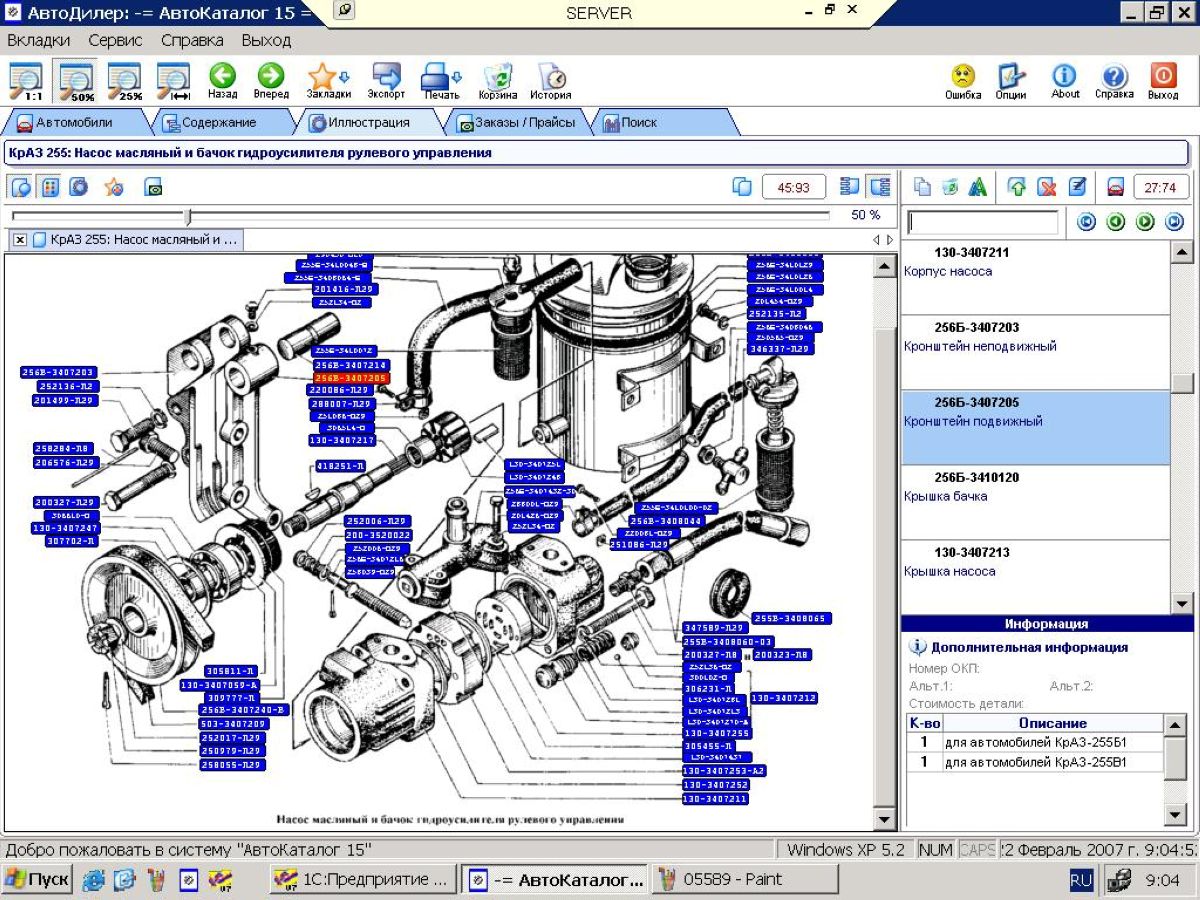Open the Выход menu in menu bar
Image resolution: width=1200 pixels, height=900 pixels.
coord(266,41)
